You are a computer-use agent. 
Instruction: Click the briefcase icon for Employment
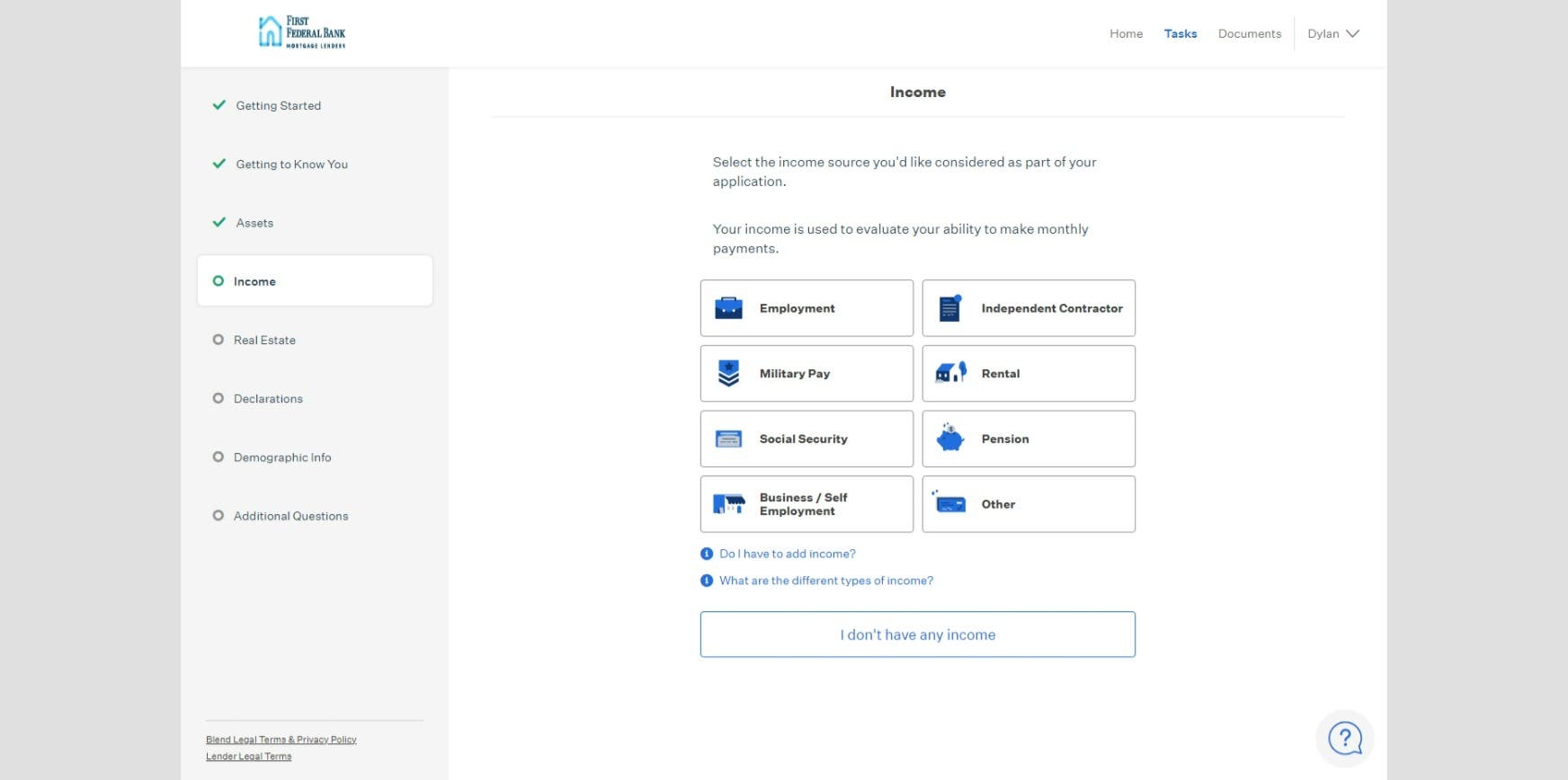[x=728, y=308]
